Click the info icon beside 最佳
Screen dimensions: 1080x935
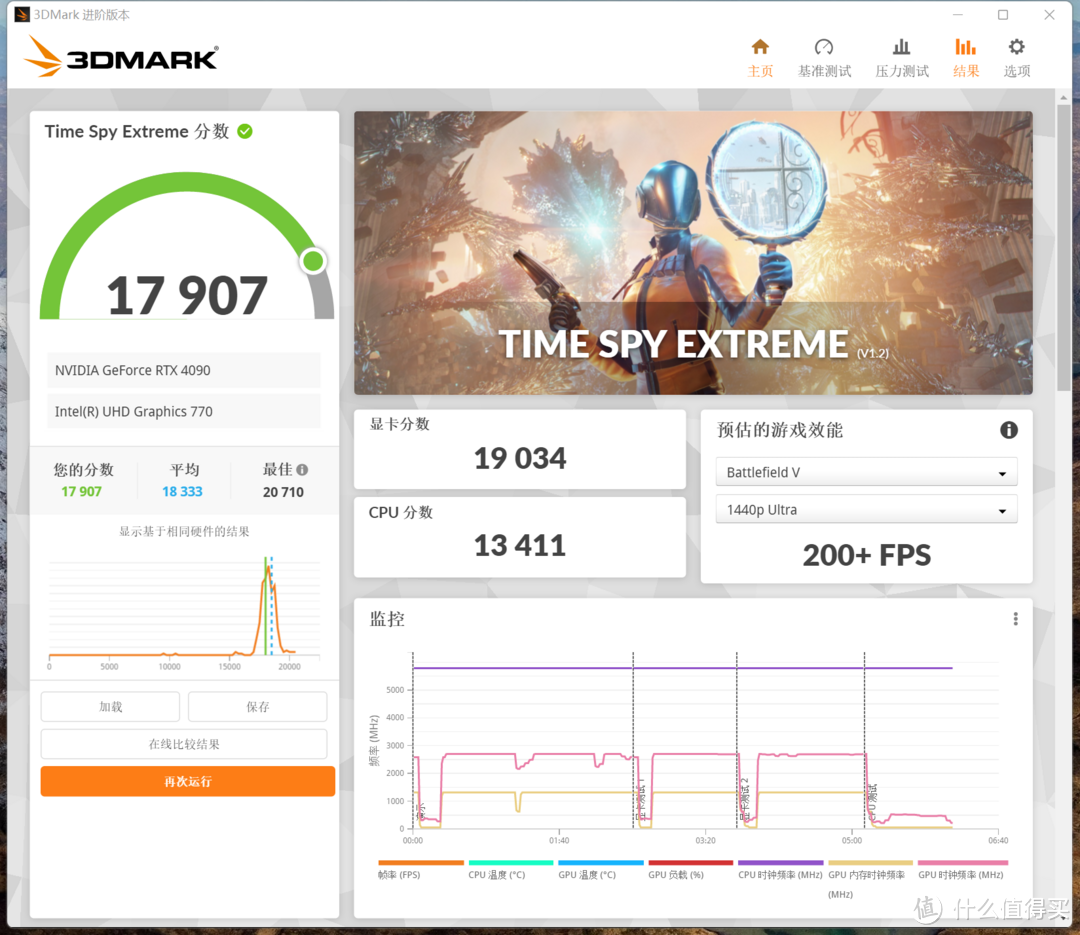pyautogui.click(x=302, y=470)
